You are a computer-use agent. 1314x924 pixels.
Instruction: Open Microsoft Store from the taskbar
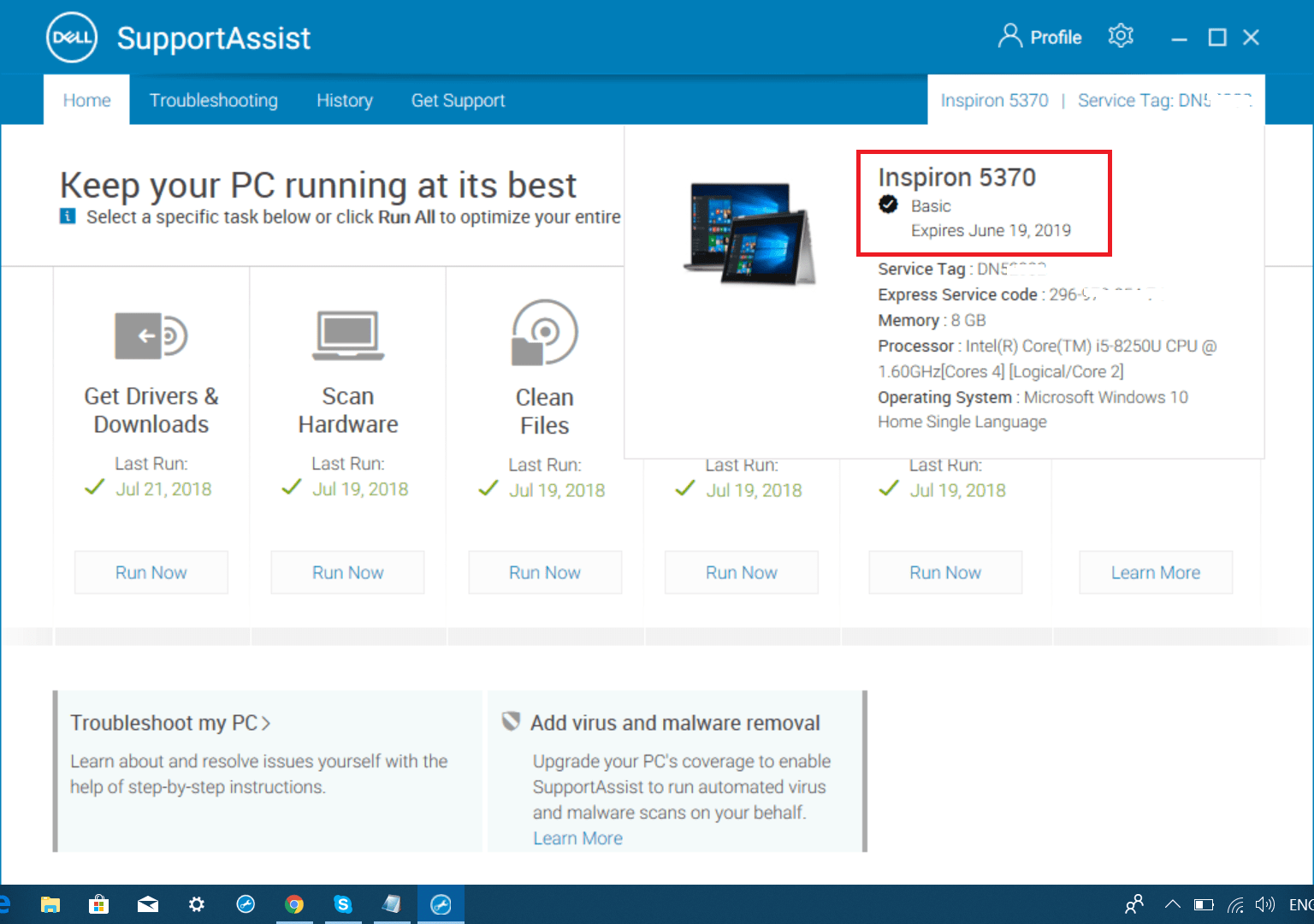(99, 904)
